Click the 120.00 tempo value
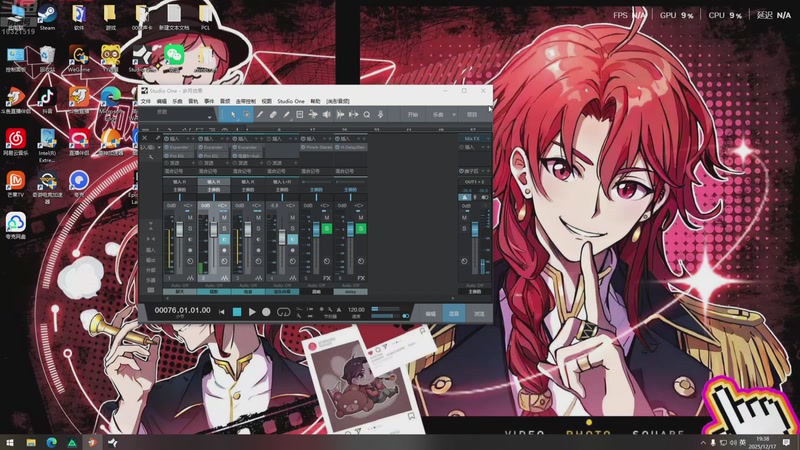 [x=356, y=310]
